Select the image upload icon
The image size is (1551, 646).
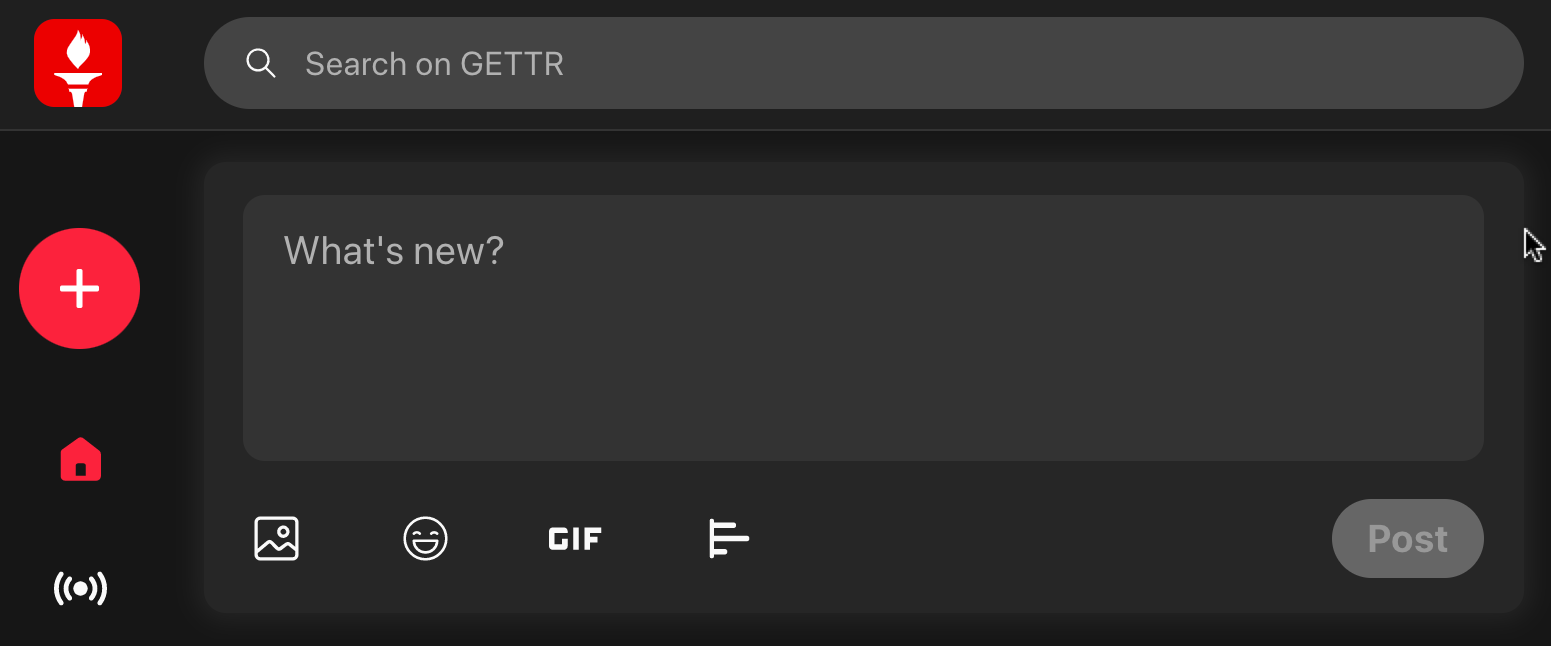276,538
